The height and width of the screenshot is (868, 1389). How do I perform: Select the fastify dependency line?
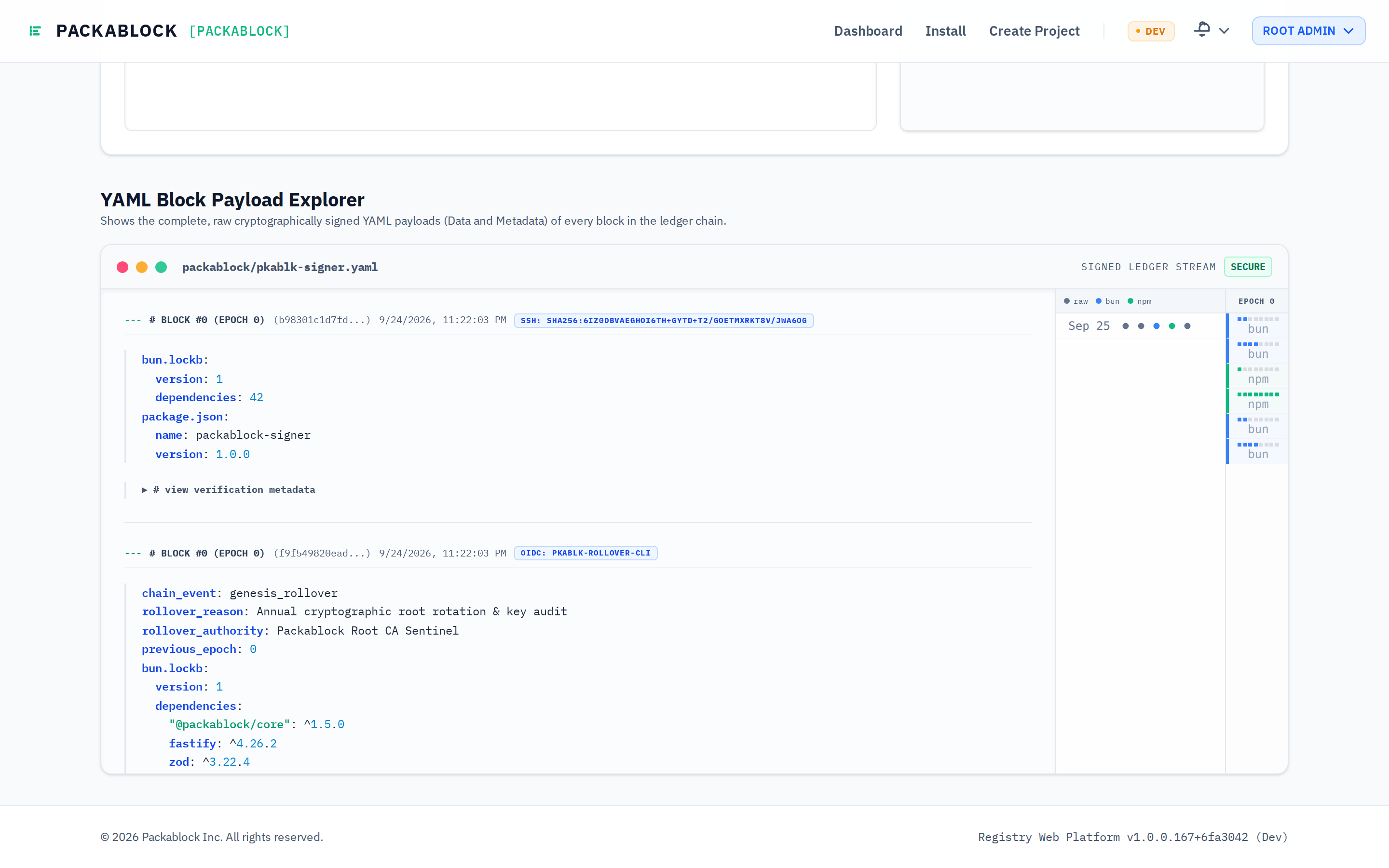tap(223, 744)
